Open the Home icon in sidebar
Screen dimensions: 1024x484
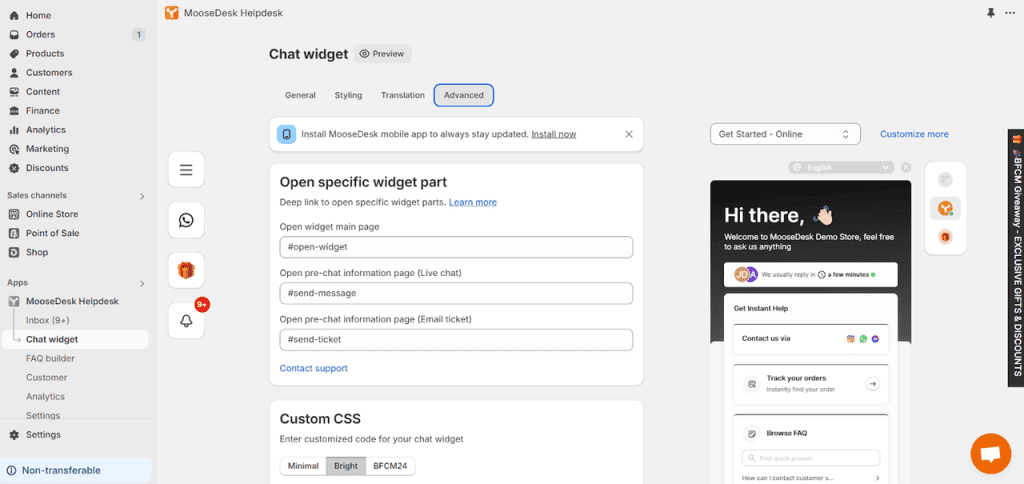tap(14, 15)
